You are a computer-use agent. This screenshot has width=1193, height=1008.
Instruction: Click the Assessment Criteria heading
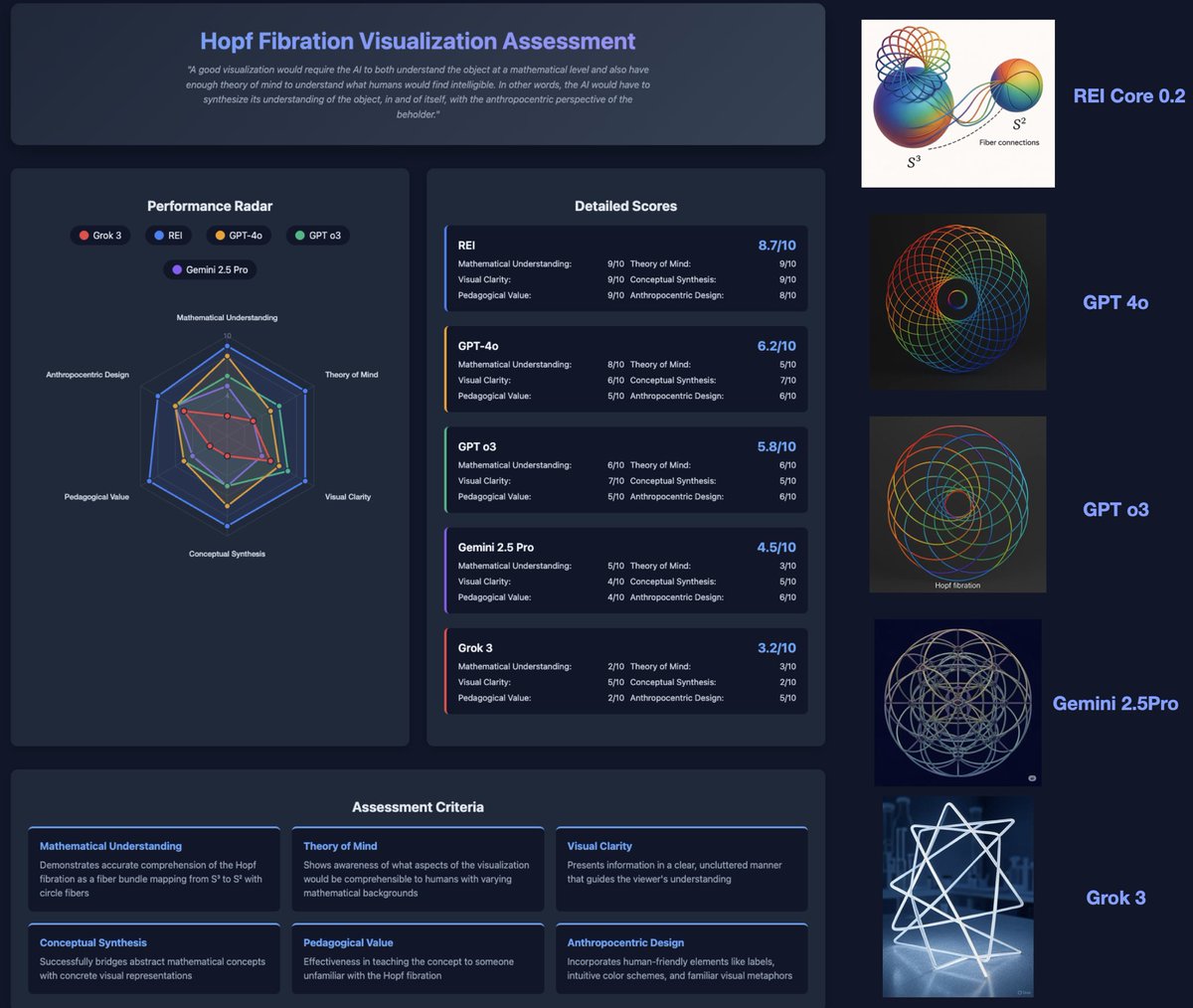[418, 807]
